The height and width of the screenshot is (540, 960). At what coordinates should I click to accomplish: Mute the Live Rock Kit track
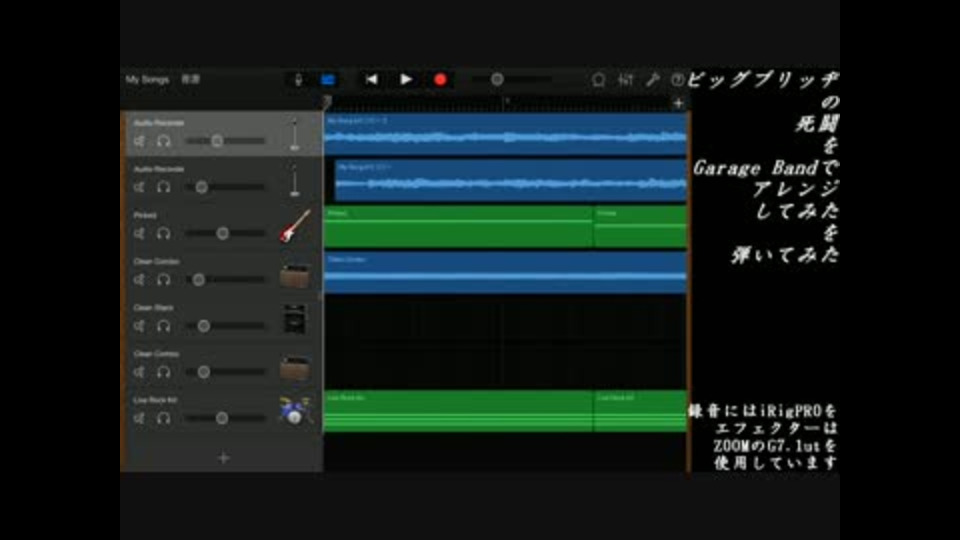click(140, 418)
